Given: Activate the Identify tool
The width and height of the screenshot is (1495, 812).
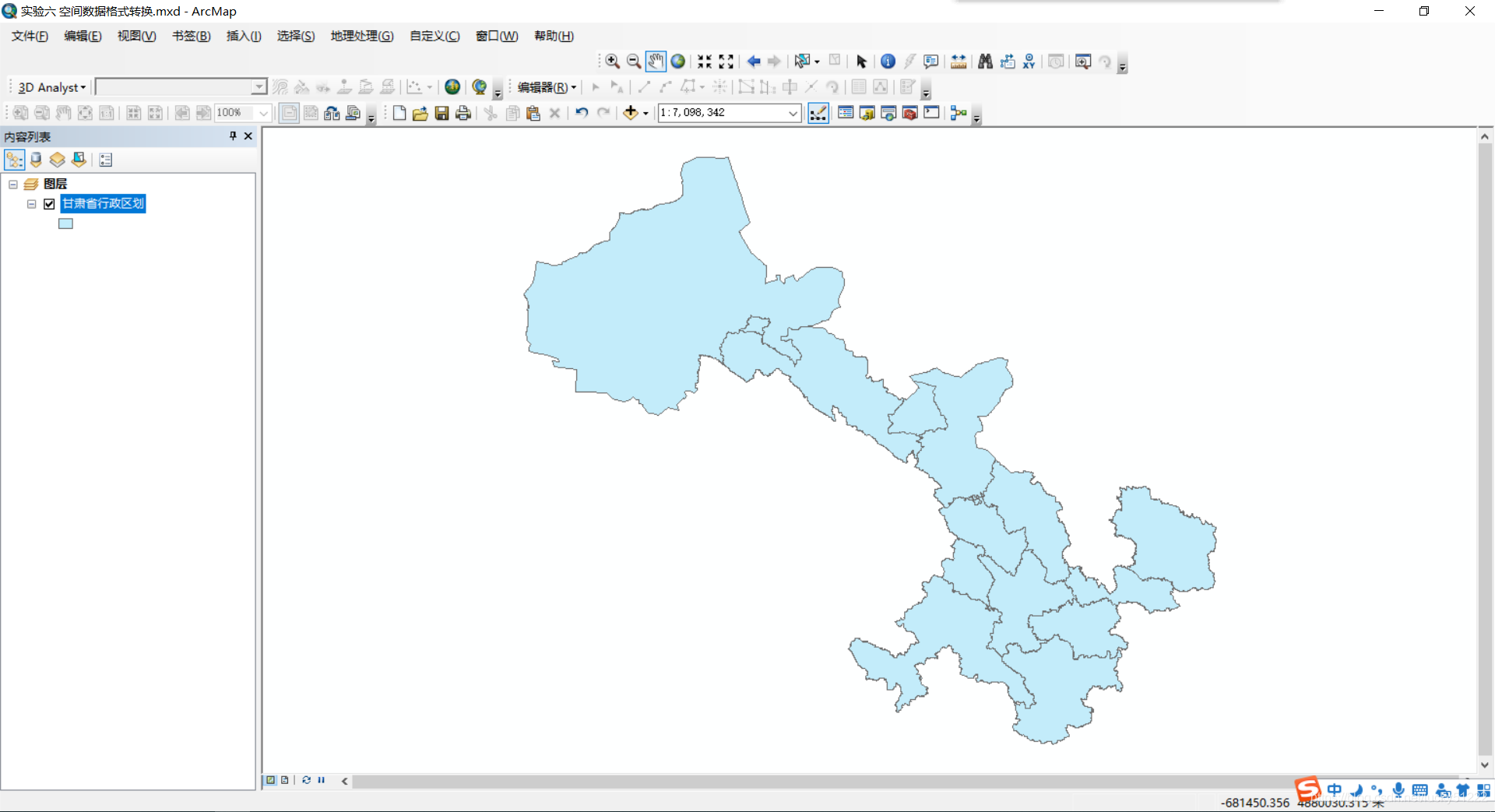Looking at the screenshot, I should tap(888, 62).
